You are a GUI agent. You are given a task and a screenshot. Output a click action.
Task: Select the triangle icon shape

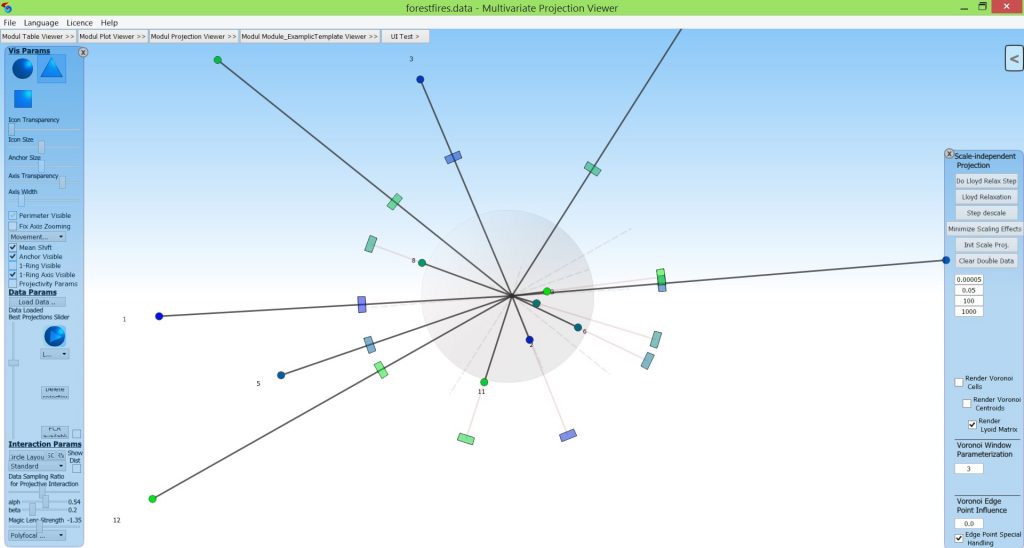[x=52, y=68]
